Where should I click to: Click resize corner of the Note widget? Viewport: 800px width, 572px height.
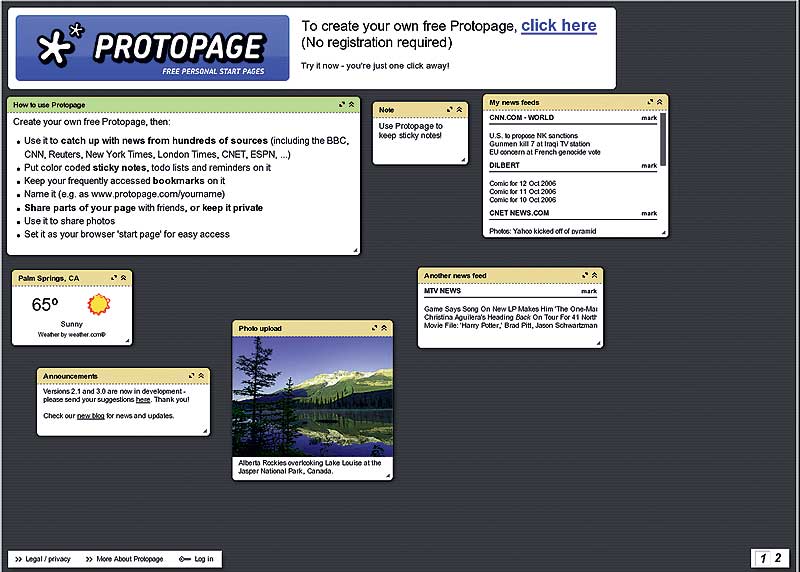[x=463, y=160]
